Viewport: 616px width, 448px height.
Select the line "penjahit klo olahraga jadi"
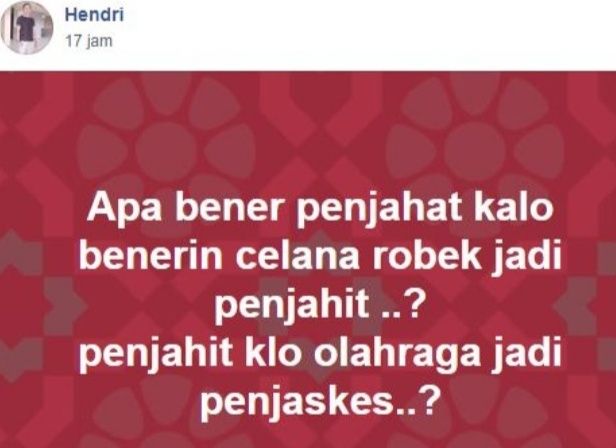320,354
